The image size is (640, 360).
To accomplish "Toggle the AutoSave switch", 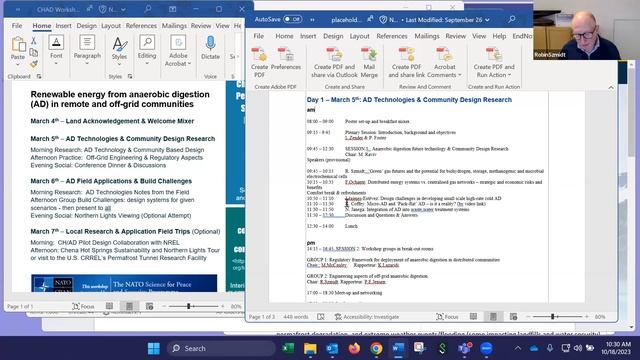I will click(292, 19).
